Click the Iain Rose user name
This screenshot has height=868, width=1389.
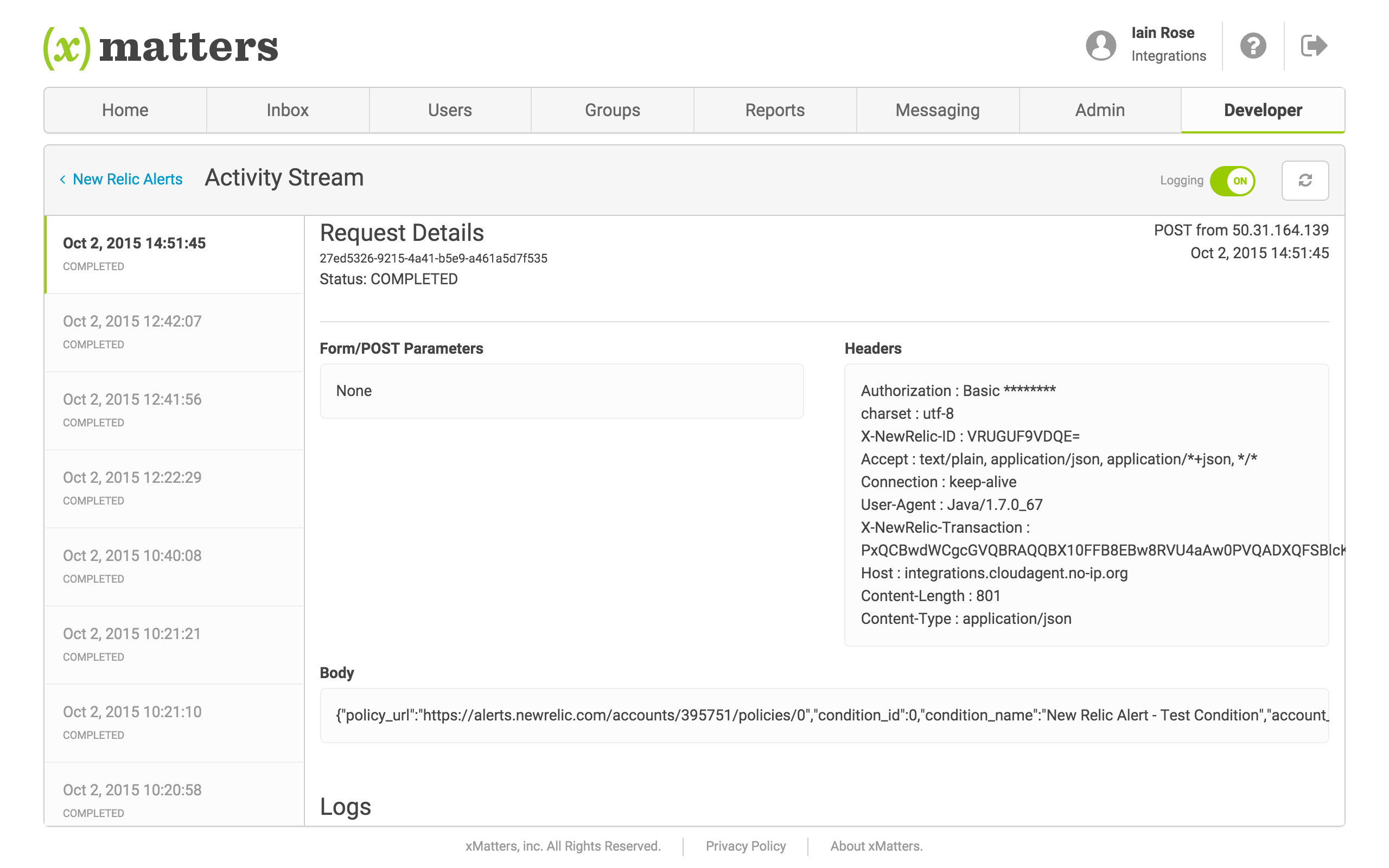coord(1162,33)
